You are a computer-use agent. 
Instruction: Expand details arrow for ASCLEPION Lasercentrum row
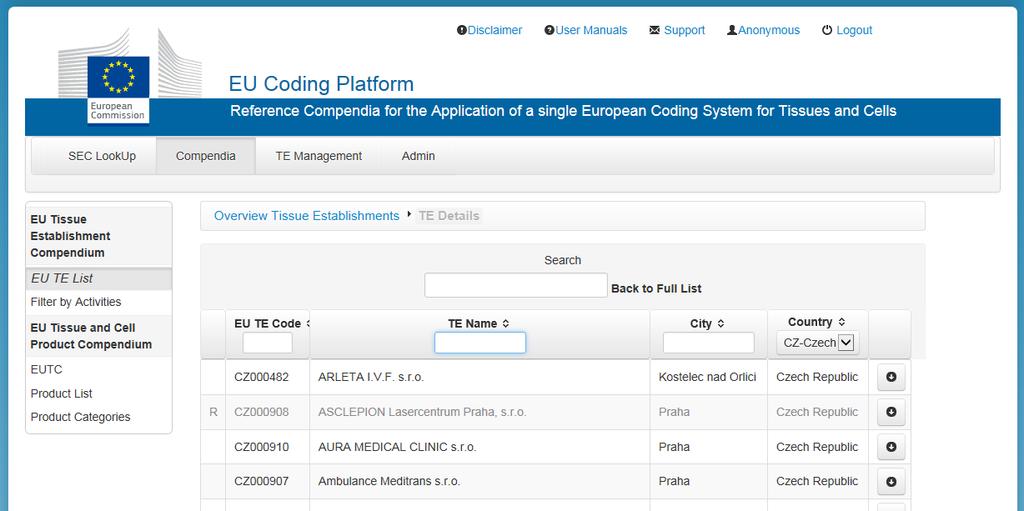point(891,412)
